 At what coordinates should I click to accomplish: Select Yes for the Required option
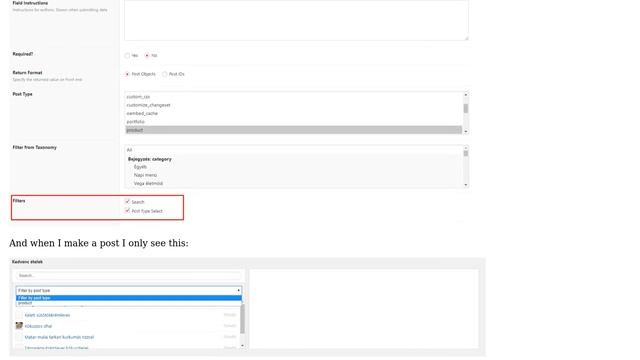pos(127,56)
